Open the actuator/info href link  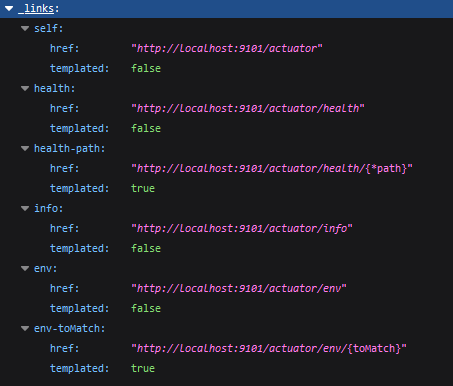[x=242, y=229]
